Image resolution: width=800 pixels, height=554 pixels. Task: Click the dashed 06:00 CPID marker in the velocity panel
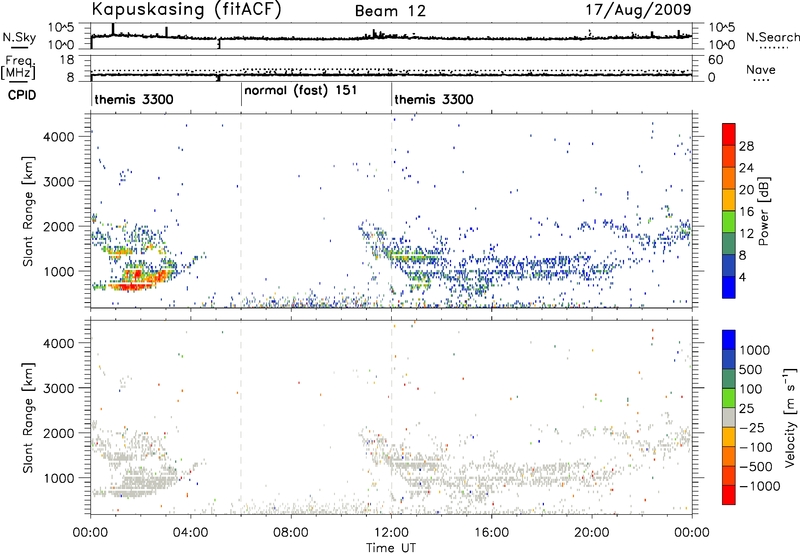tap(241, 417)
